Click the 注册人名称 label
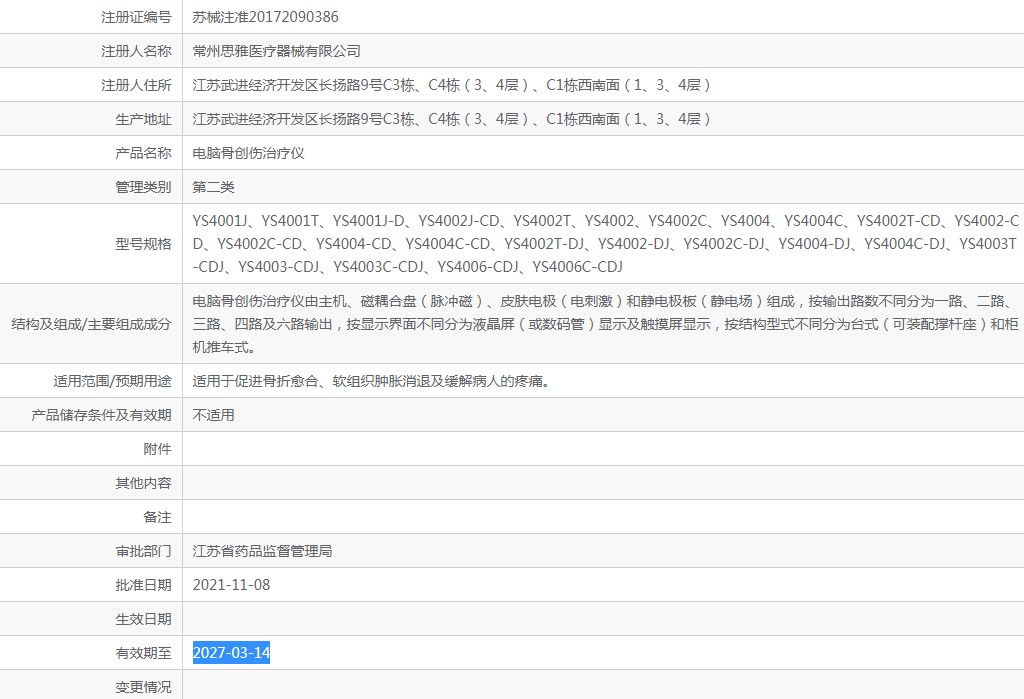 (136, 51)
